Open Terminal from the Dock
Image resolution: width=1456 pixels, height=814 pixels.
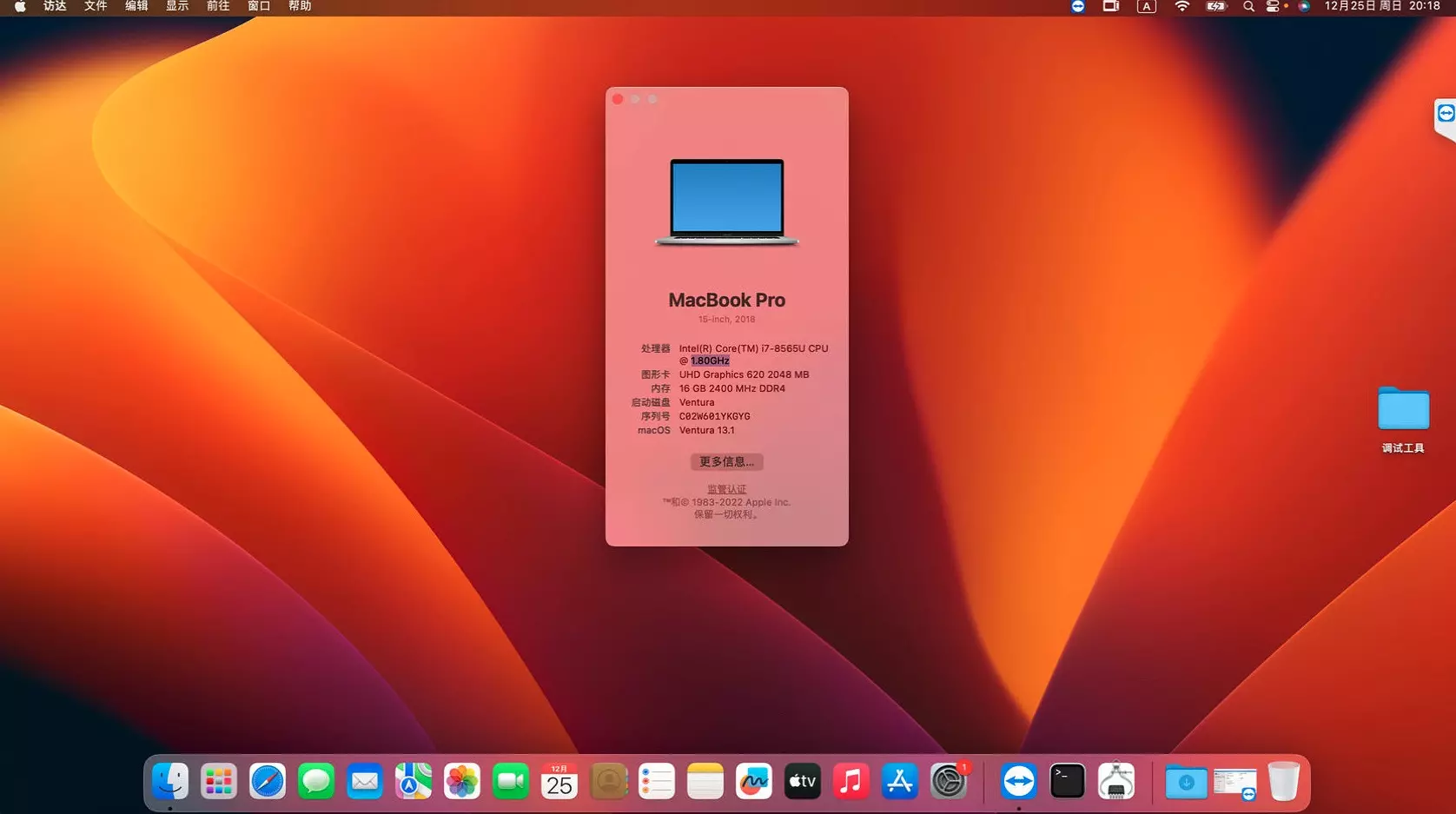pyautogui.click(x=1067, y=781)
